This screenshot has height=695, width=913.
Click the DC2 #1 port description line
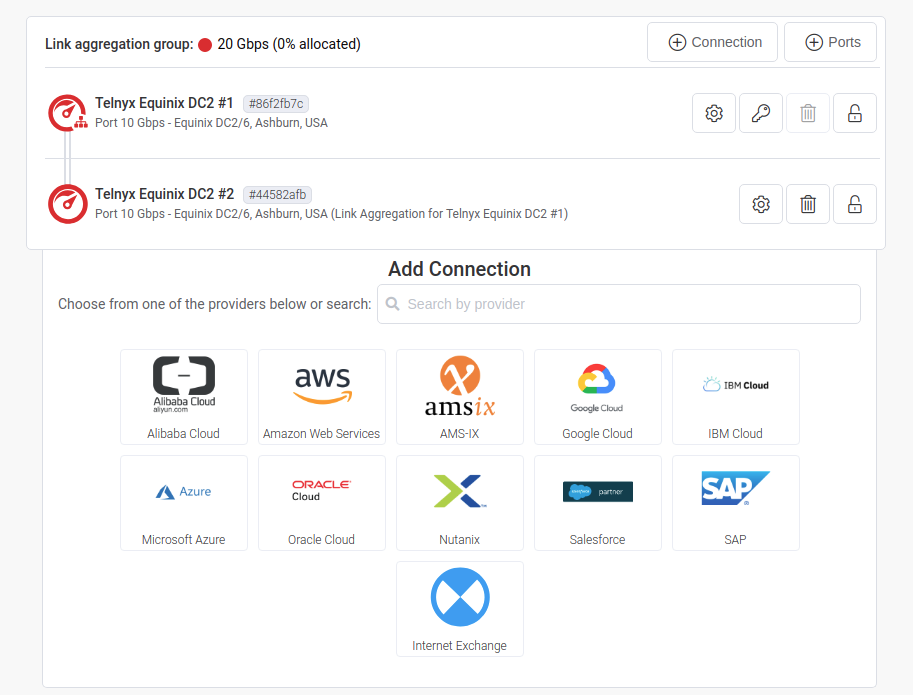coord(211,123)
